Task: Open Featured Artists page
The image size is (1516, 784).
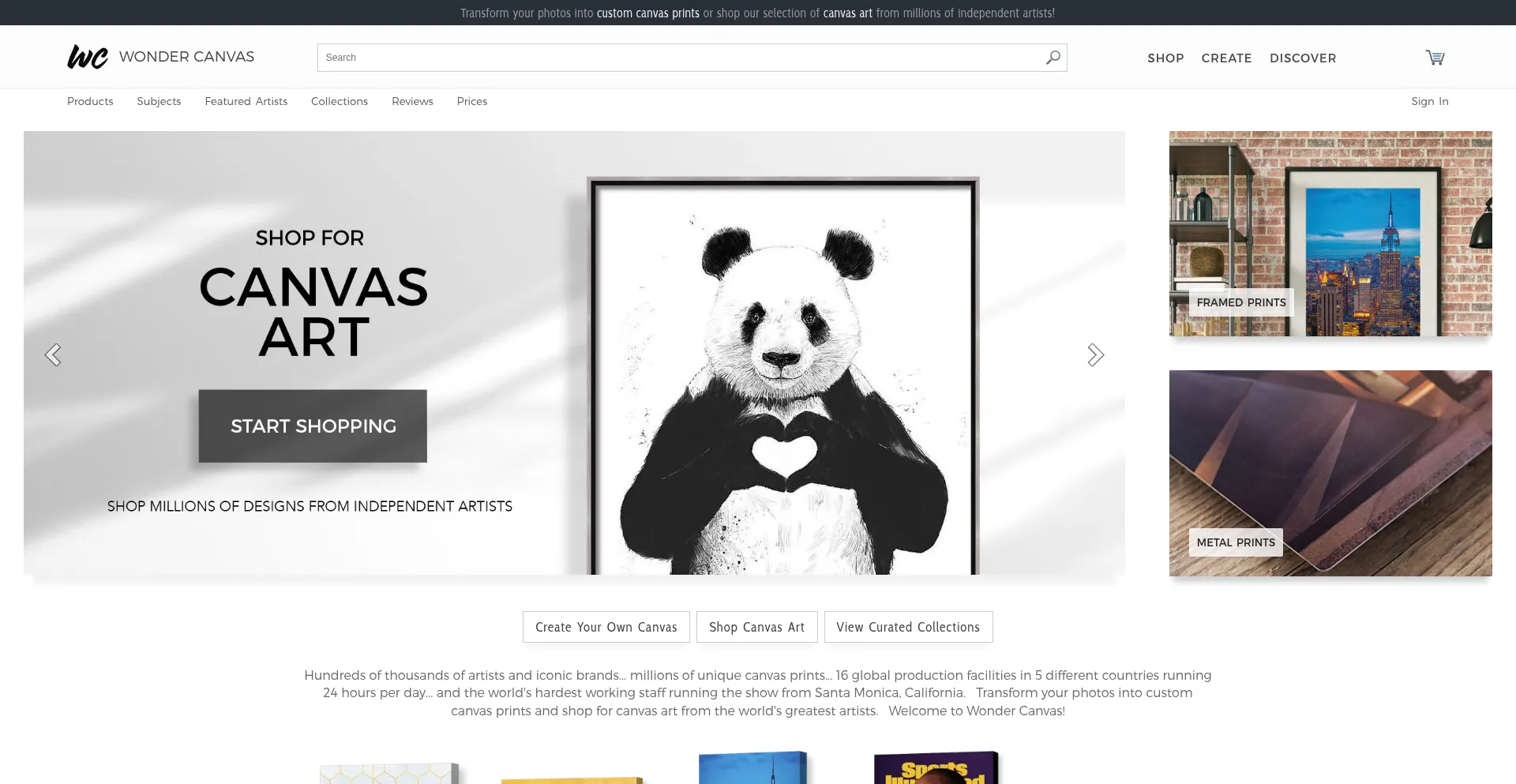Action: (x=246, y=101)
